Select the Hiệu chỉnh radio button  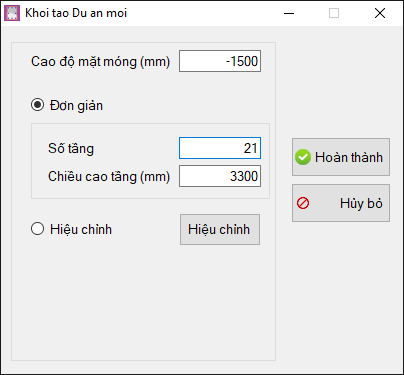(37, 229)
